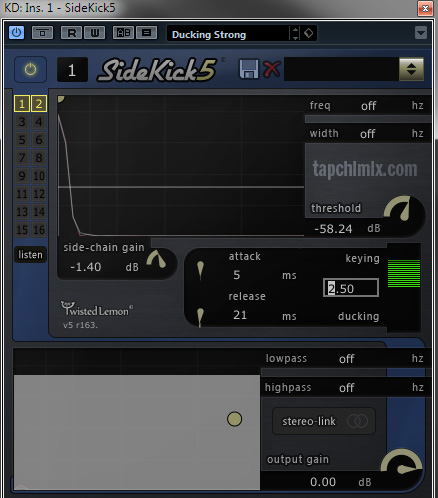Click the attack slider handle
The height and width of the screenshot is (498, 438).
point(200,270)
